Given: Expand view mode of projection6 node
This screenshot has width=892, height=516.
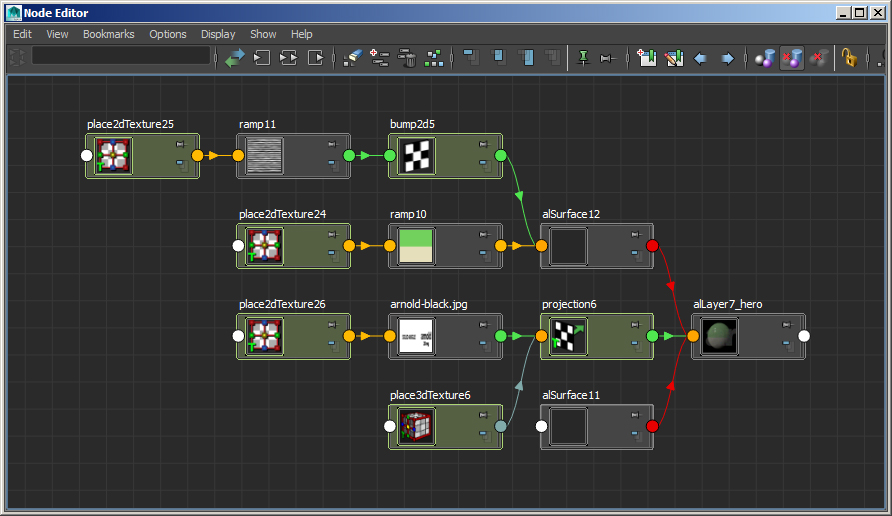Looking at the screenshot, I should (635, 344).
